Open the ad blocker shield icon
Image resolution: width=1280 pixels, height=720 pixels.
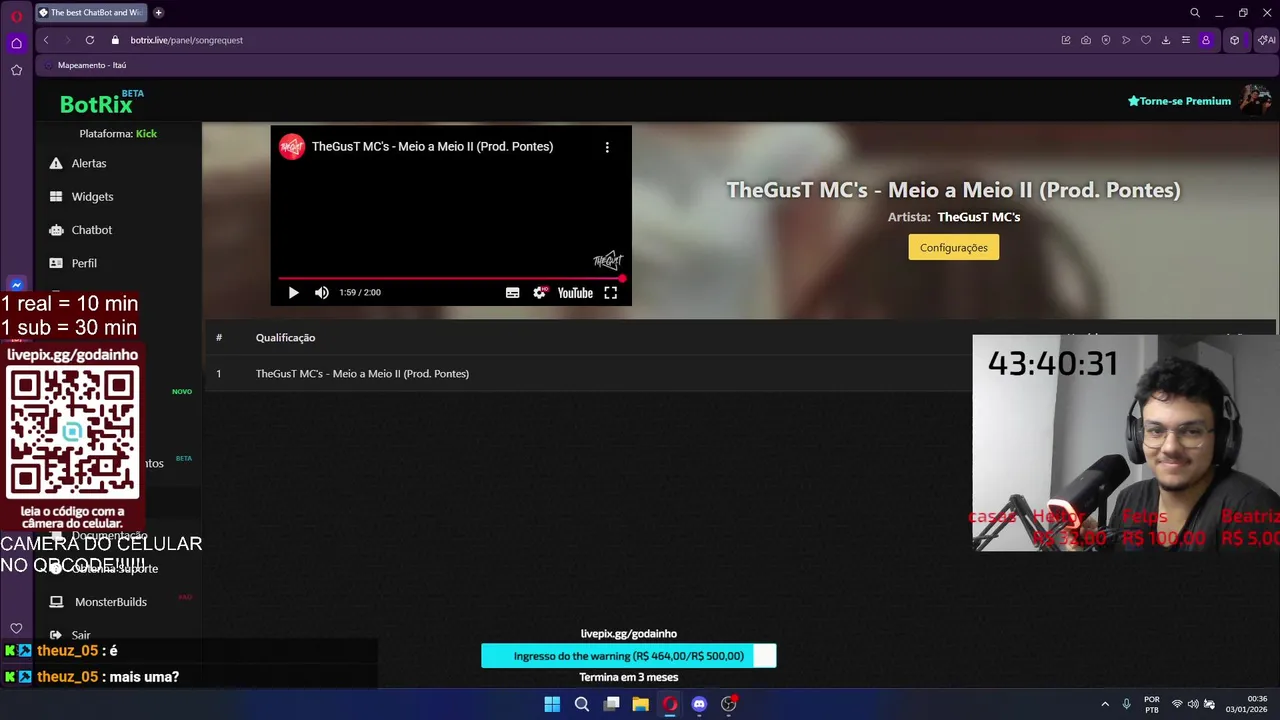(x=1106, y=40)
